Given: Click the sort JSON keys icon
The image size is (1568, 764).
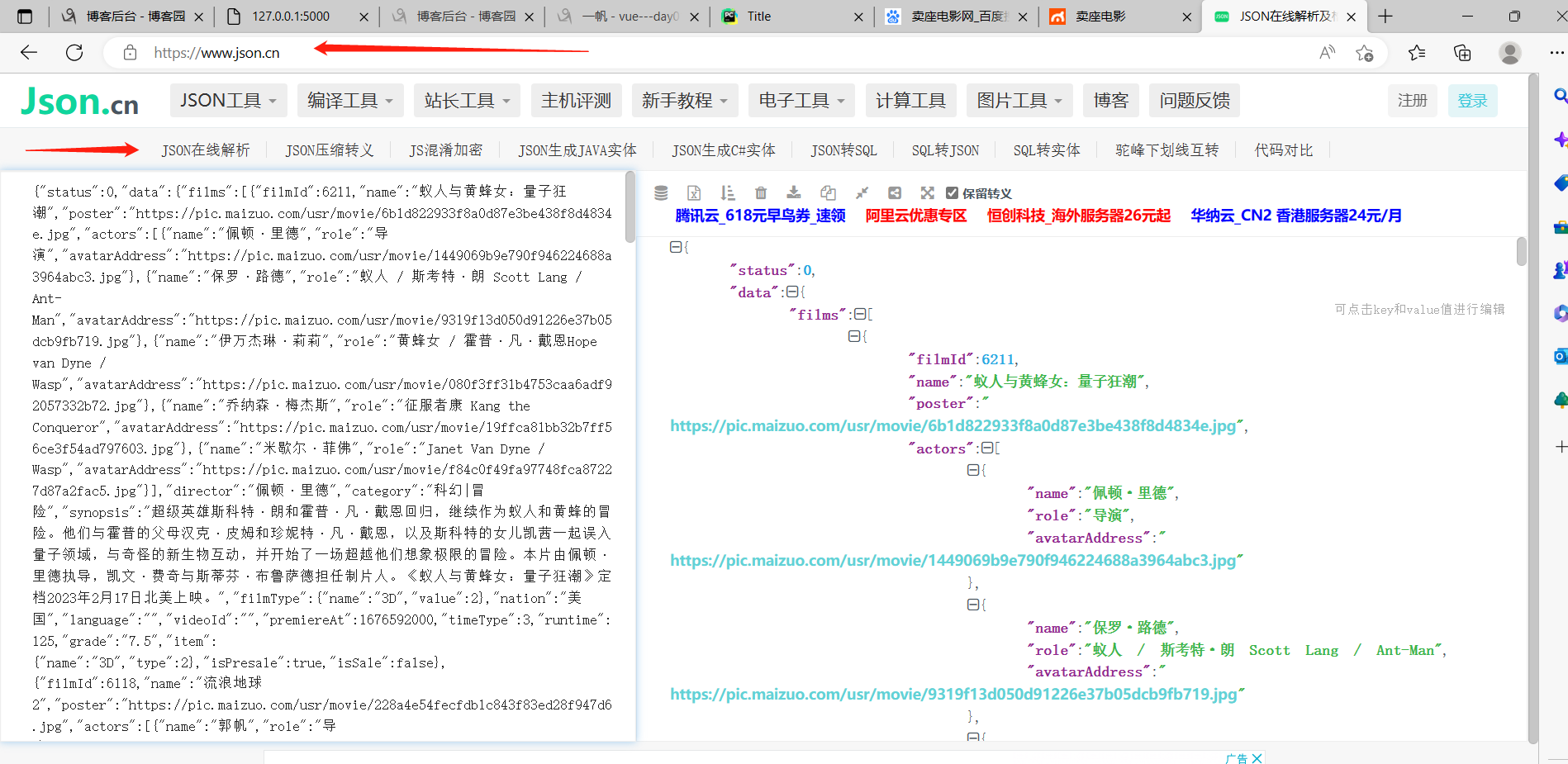Looking at the screenshot, I should pos(727,192).
